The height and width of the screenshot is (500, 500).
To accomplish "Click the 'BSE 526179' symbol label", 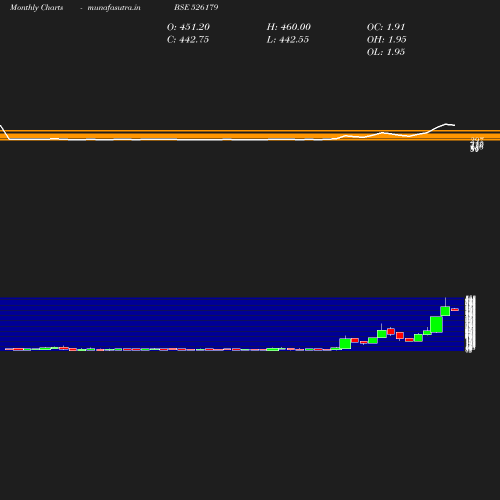I will (x=196, y=7).
